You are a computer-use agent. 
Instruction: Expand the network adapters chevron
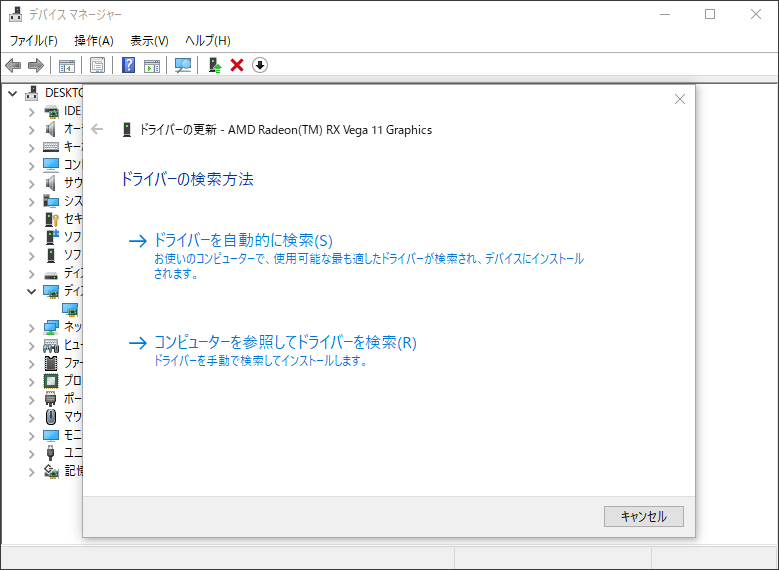coord(31,327)
